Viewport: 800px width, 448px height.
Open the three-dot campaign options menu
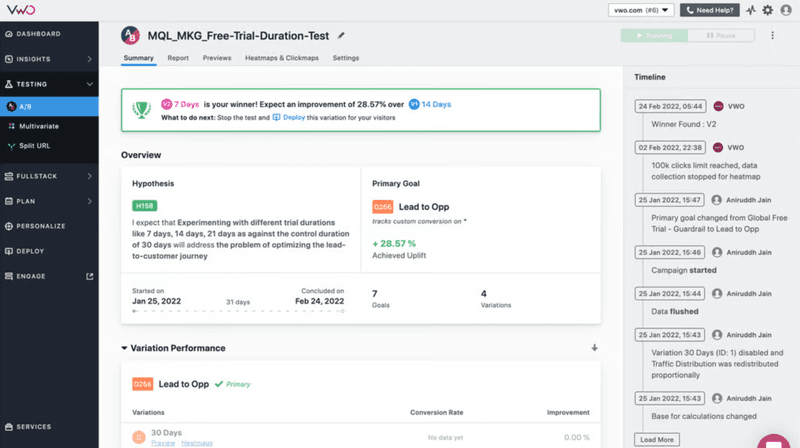773,35
